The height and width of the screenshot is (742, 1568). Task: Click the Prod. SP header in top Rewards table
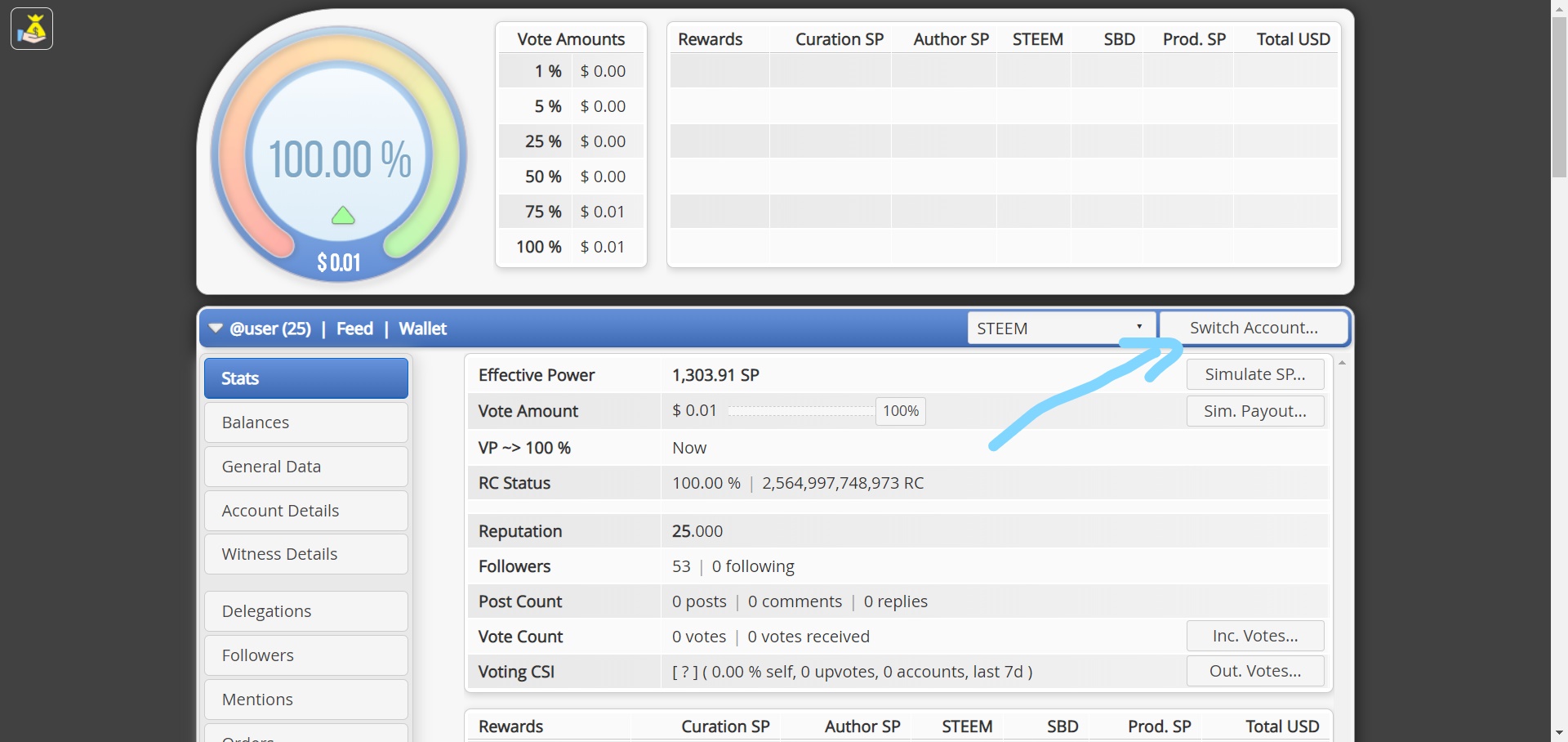pos(1195,39)
